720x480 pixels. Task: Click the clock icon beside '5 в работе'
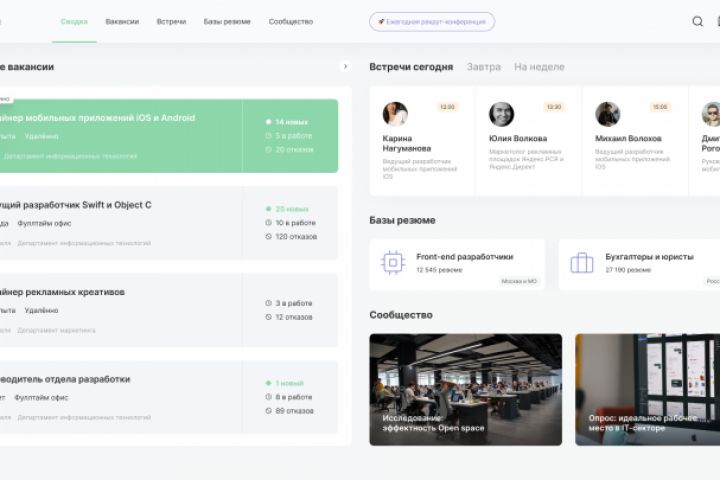[269, 136]
